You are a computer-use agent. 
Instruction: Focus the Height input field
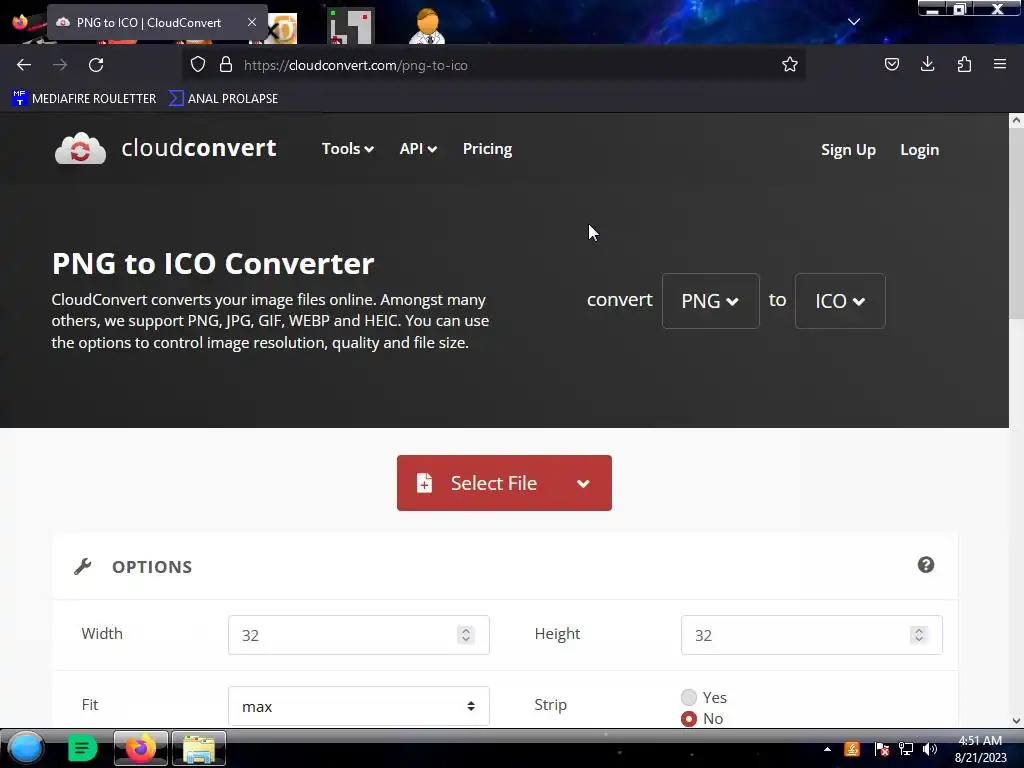pos(812,635)
